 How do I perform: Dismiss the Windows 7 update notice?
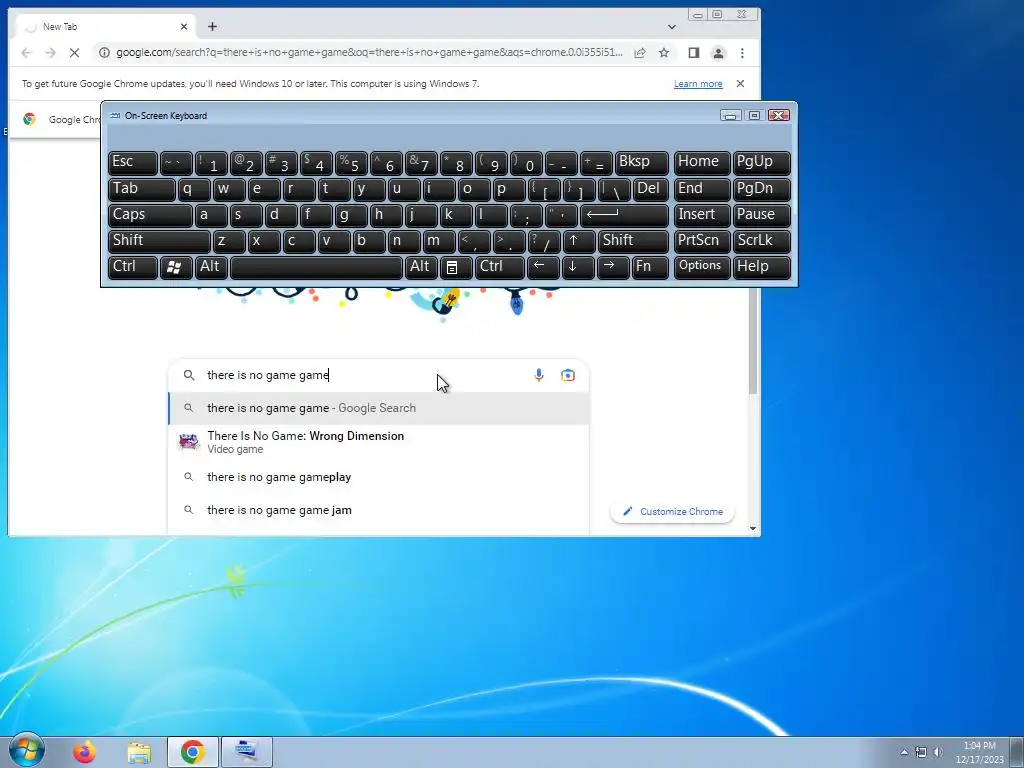click(x=740, y=84)
